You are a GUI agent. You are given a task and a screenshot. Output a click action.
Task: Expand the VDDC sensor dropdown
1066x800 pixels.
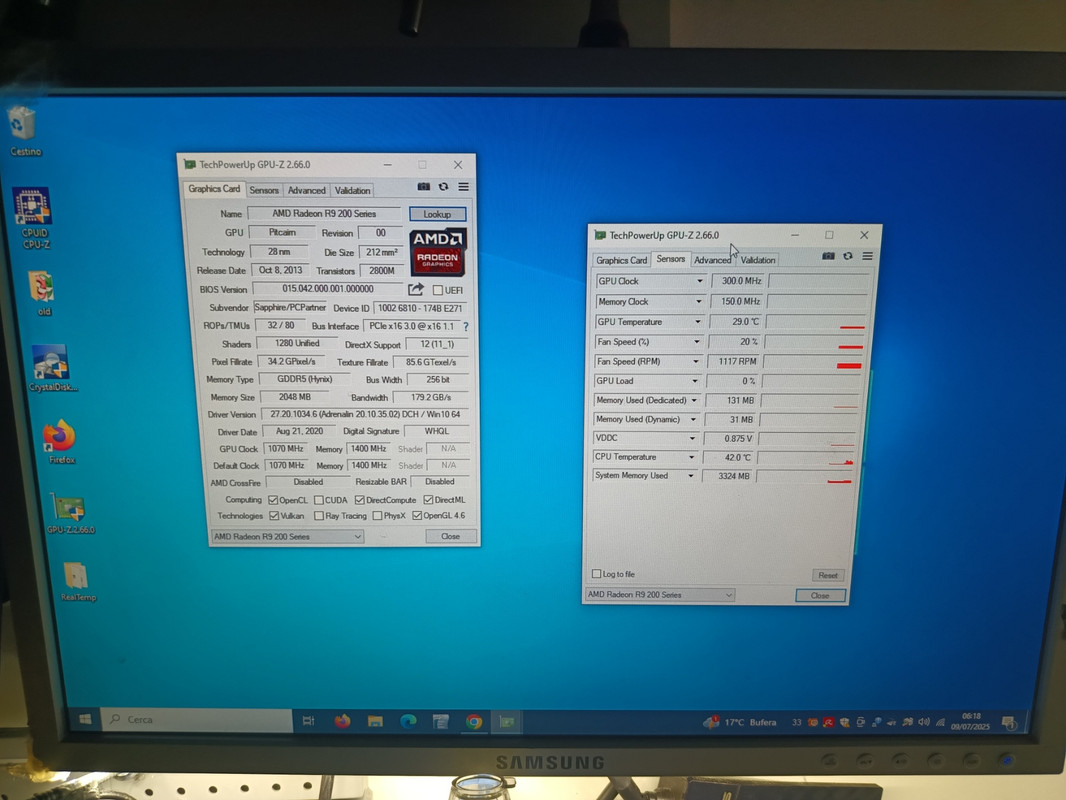(x=692, y=438)
